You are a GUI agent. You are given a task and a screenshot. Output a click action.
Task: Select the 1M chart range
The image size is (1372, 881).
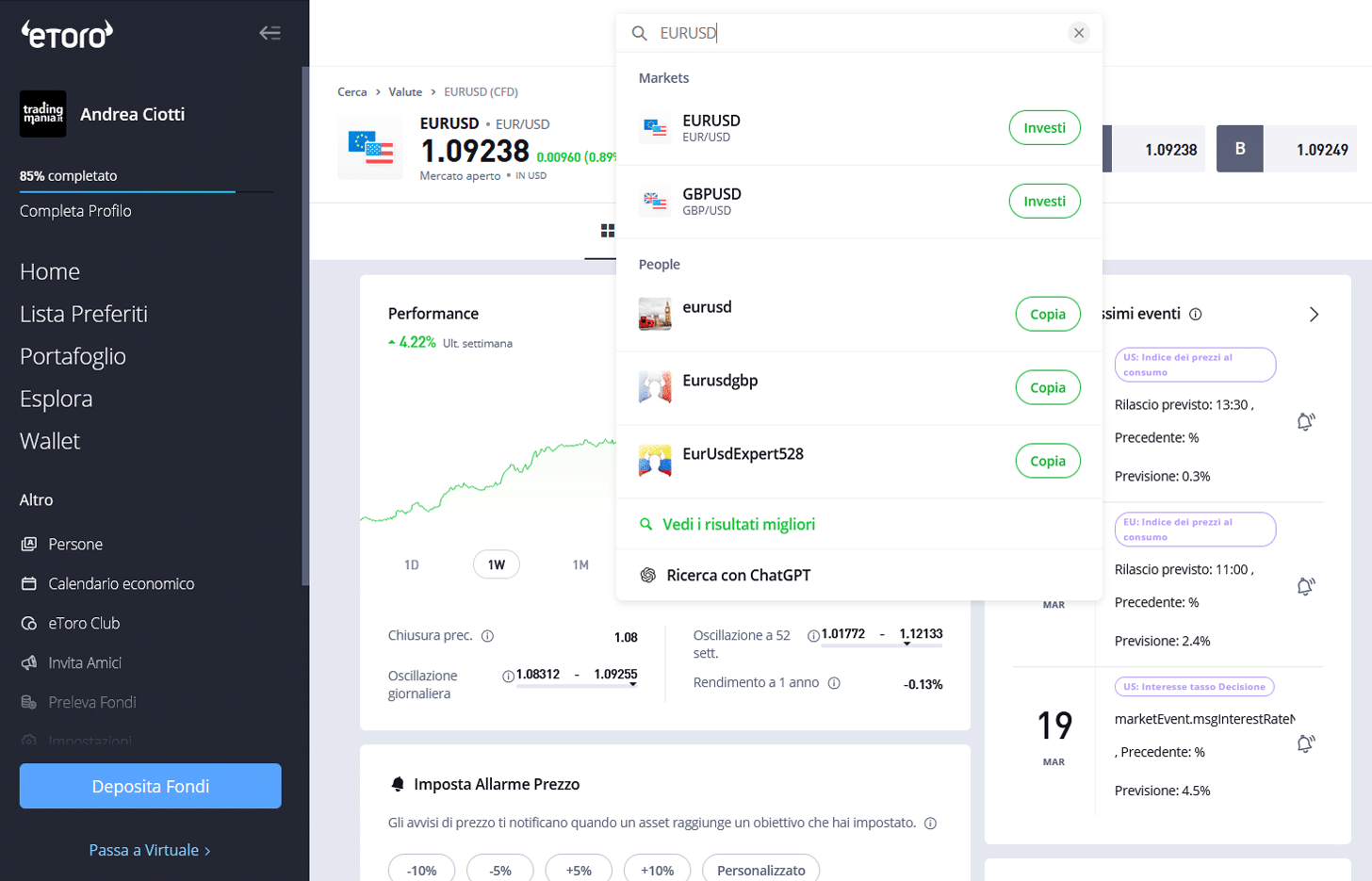click(580, 564)
